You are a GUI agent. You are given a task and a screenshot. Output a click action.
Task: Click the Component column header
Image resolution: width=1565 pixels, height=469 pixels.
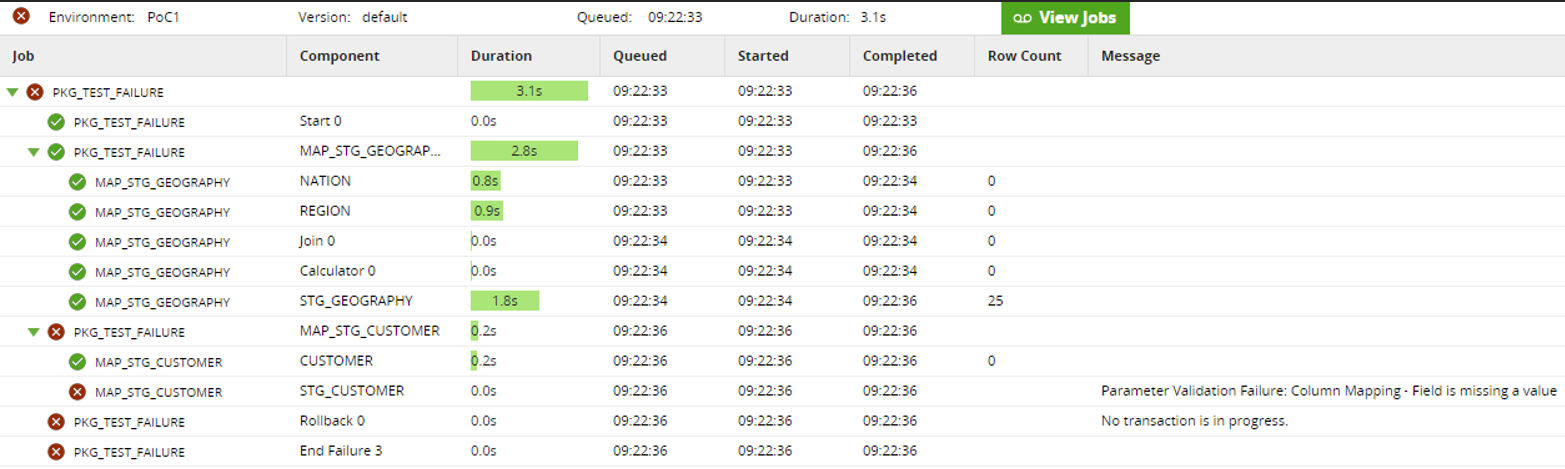339,56
